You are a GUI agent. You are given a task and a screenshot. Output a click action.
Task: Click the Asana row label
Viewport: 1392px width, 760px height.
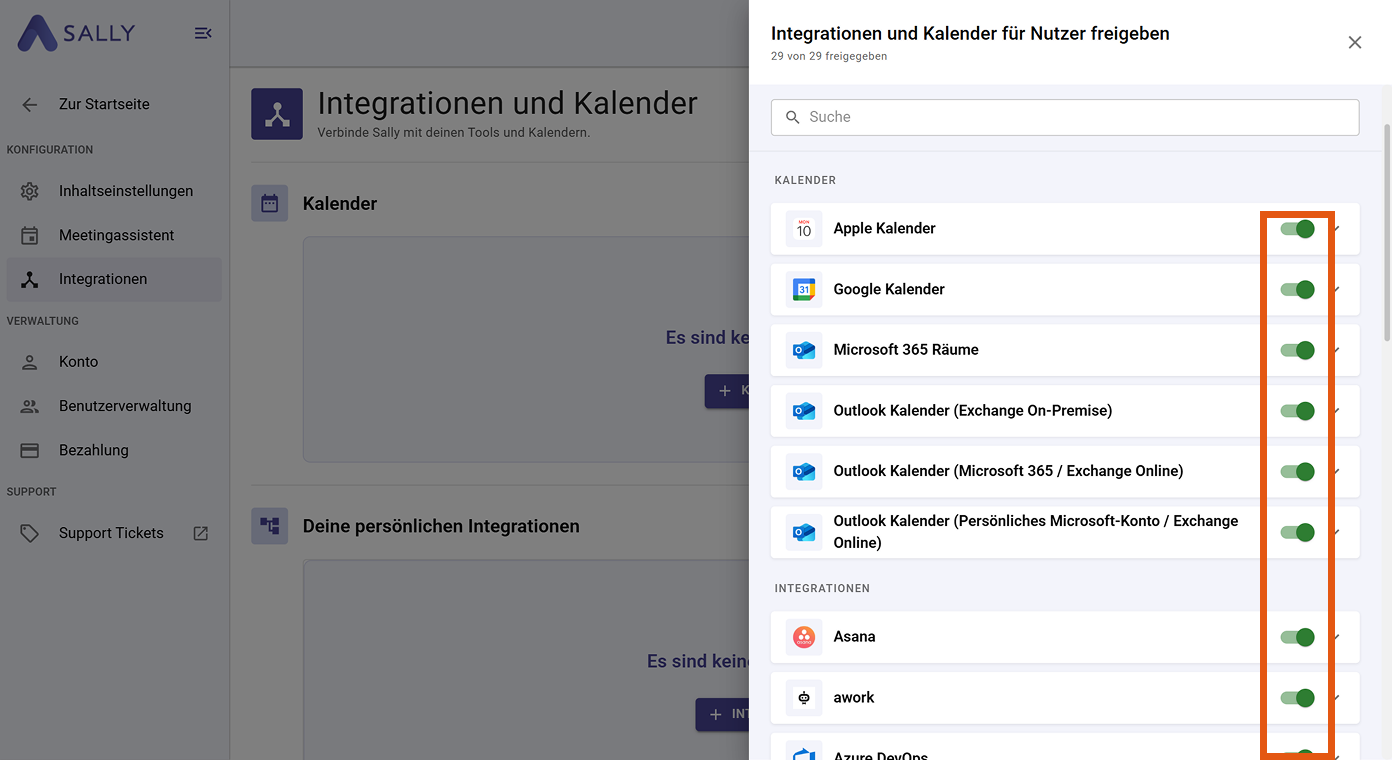pos(855,636)
